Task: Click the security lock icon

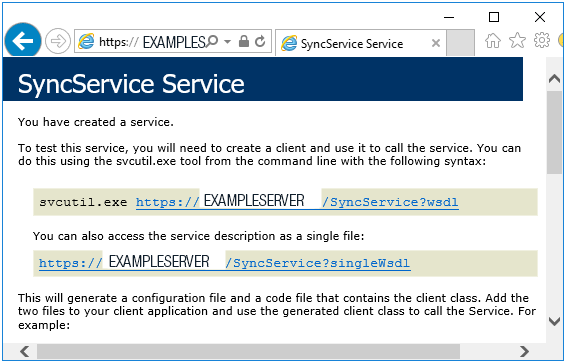Action: pyautogui.click(x=244, y=41)
